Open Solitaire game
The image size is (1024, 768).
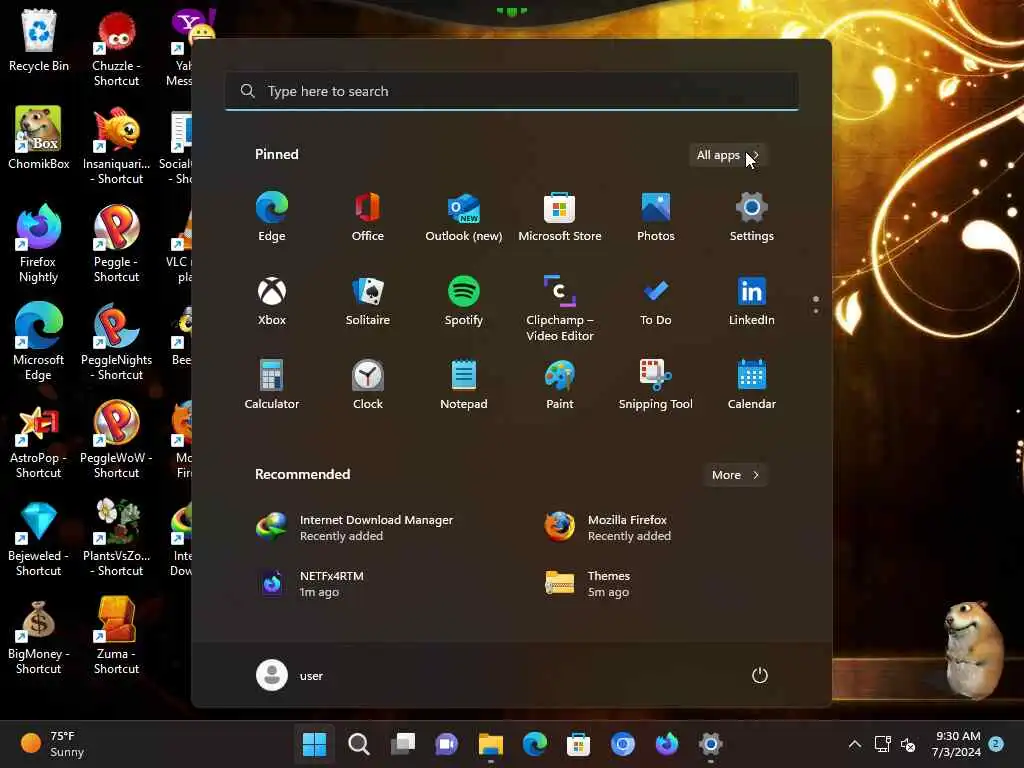click(x=368, y=301)
